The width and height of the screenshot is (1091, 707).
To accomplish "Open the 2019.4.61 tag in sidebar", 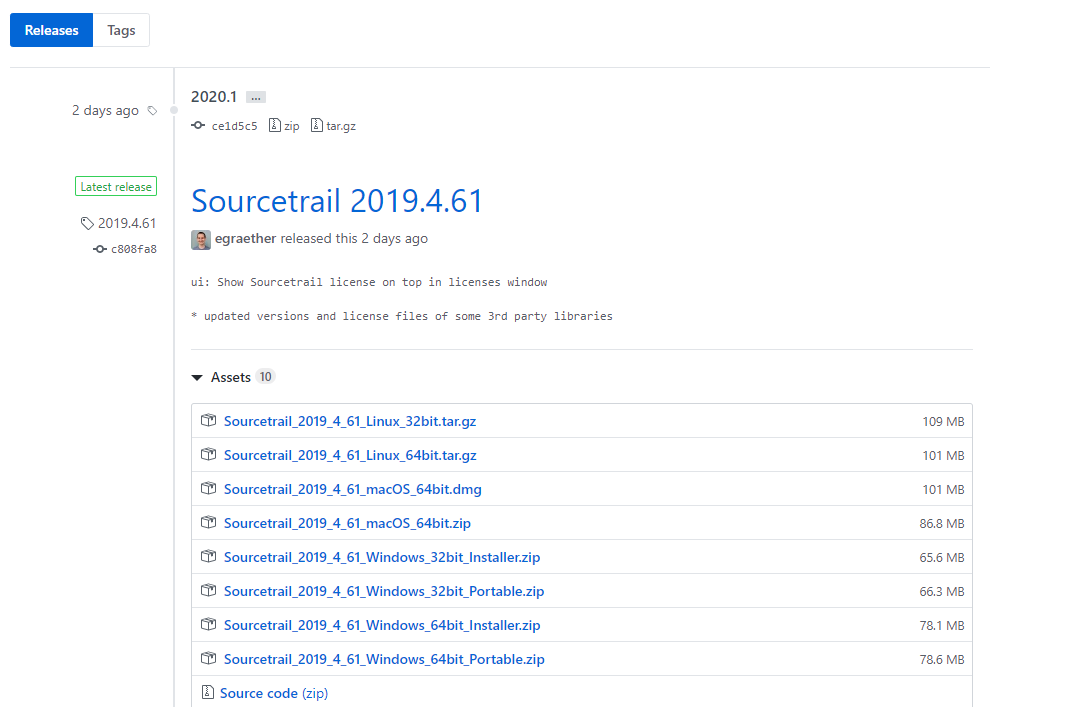I will coord(127,223).
